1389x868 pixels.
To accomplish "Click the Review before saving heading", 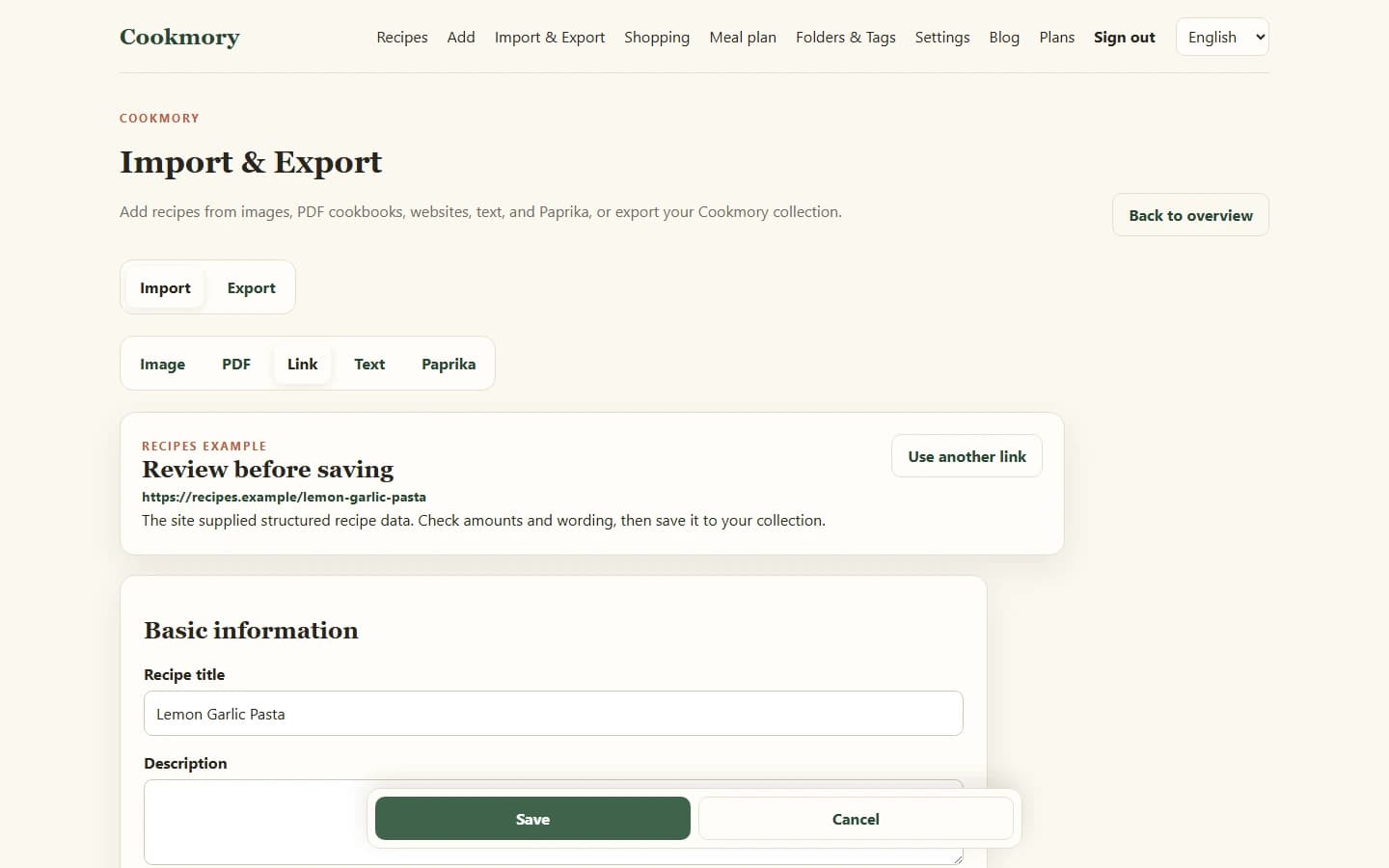I will (x=268, y=470).
